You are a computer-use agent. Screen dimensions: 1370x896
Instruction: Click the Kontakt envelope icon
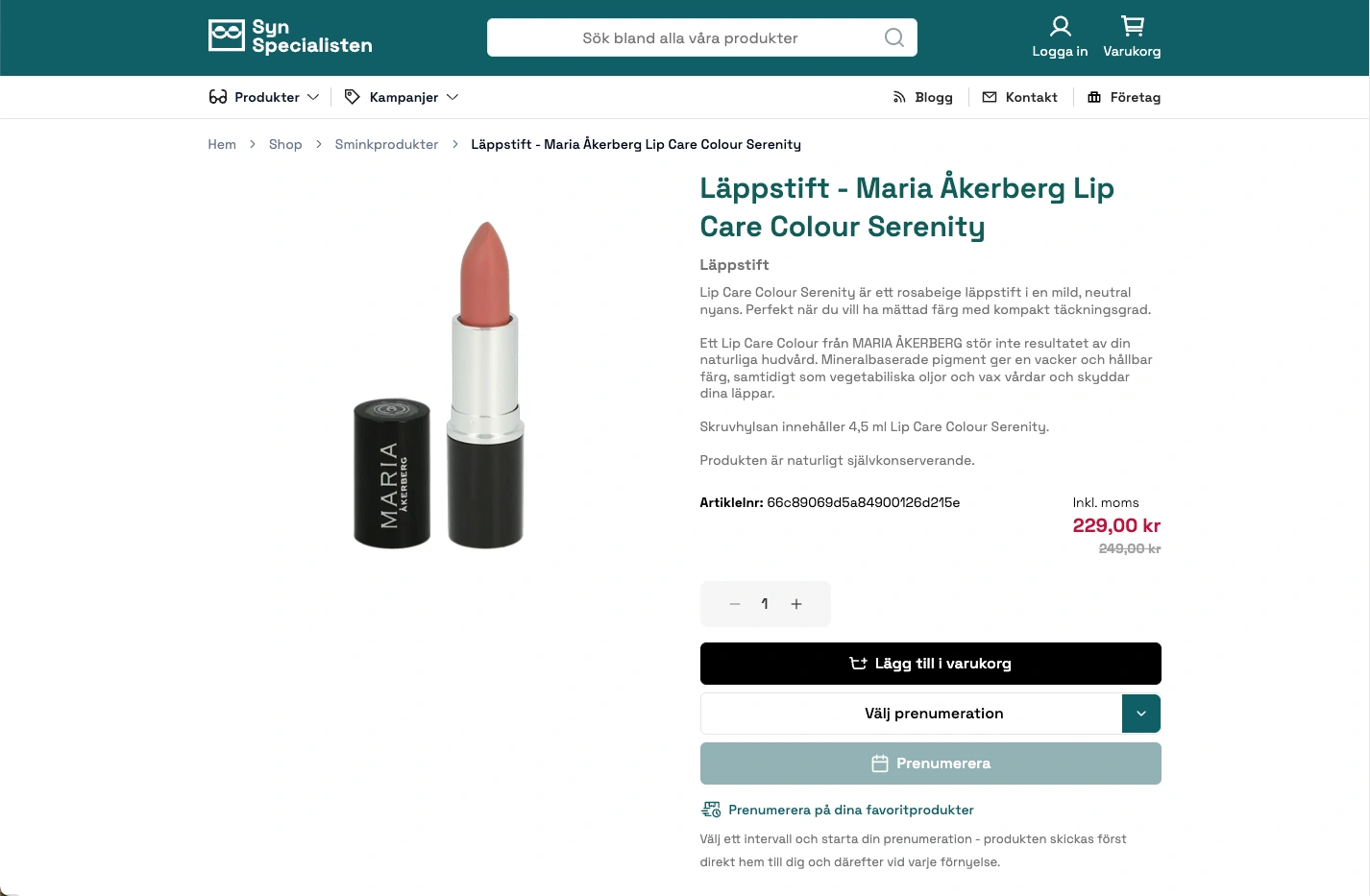pyautogui.click(x=990, y=97)
